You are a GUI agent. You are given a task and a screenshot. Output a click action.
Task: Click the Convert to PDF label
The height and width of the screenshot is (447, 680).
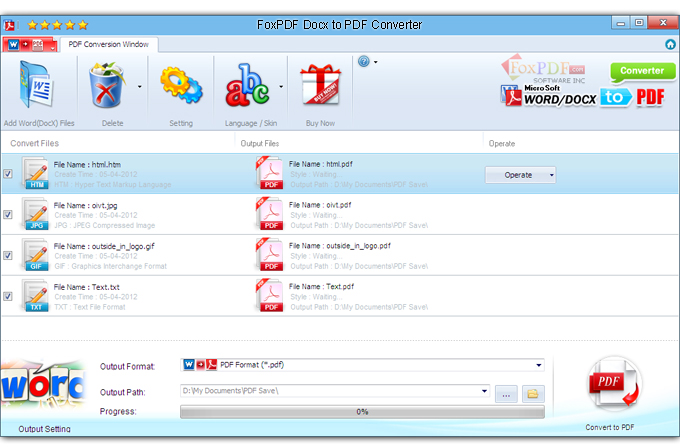(610, 427)
